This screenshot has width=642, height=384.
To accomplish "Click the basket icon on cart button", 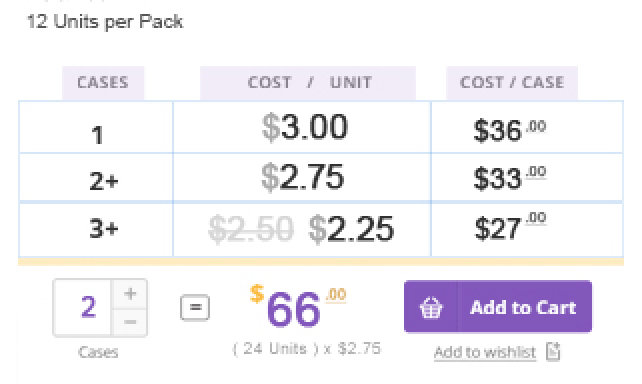I will pyautogui.click(x=431, y=307).
